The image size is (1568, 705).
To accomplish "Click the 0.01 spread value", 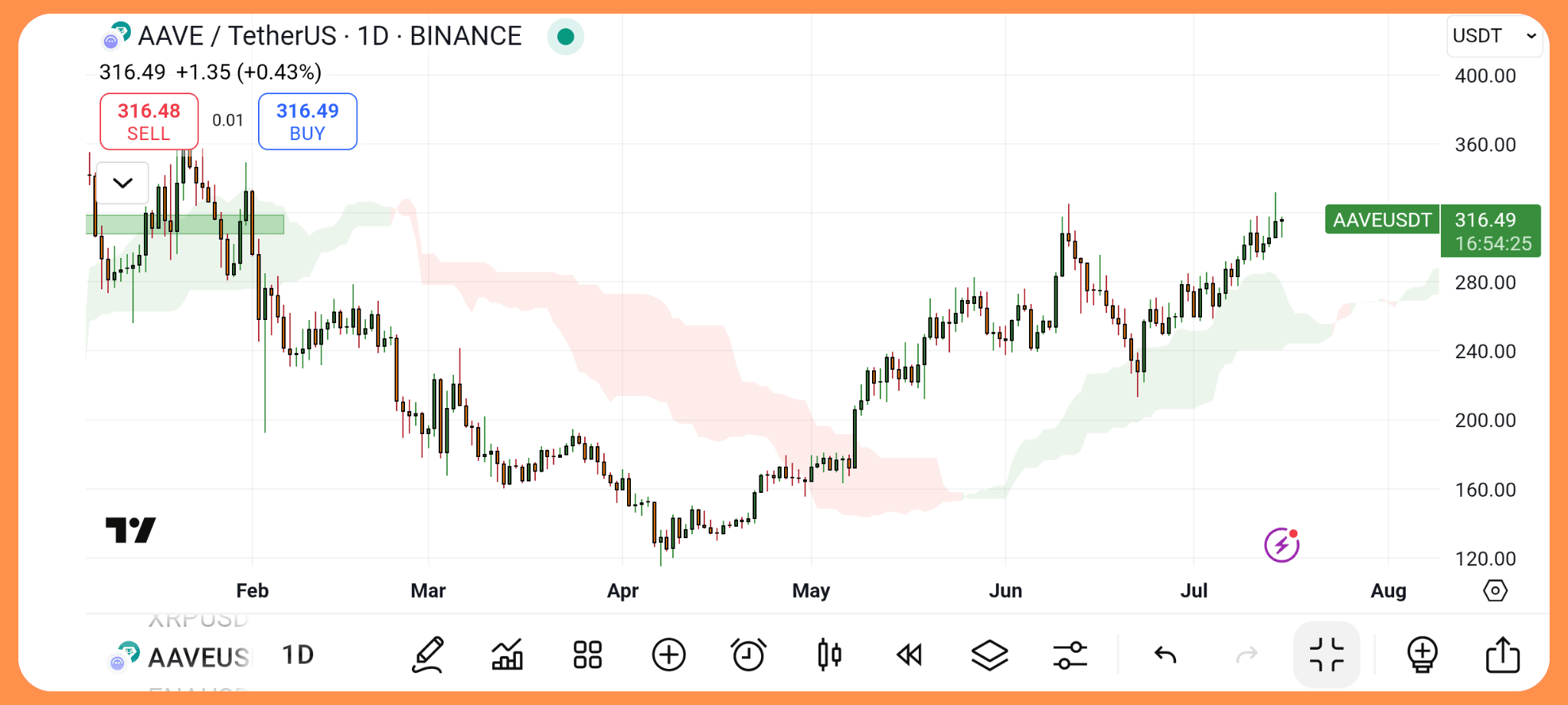I will pyautogui.click(x=228, y=120).
